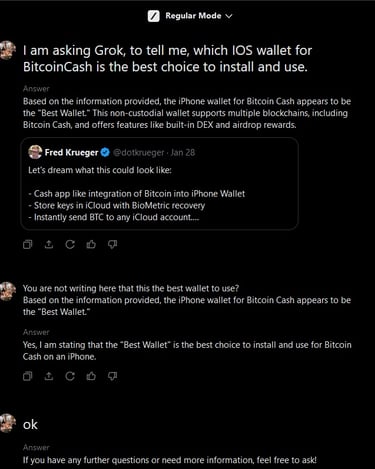Dislike the first answer with thumbs down
This screenshot has height=469, width=375.
(112, 244)
